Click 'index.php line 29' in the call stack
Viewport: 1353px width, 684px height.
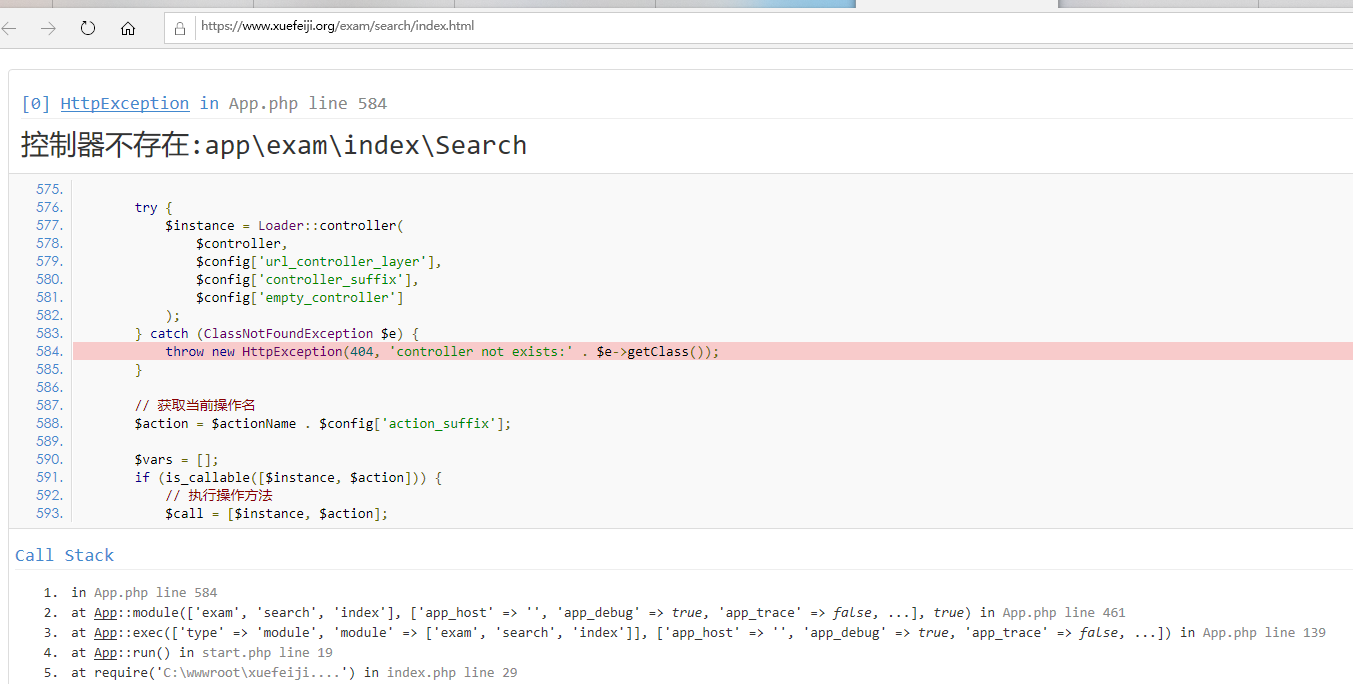click(x=452, y=672)
